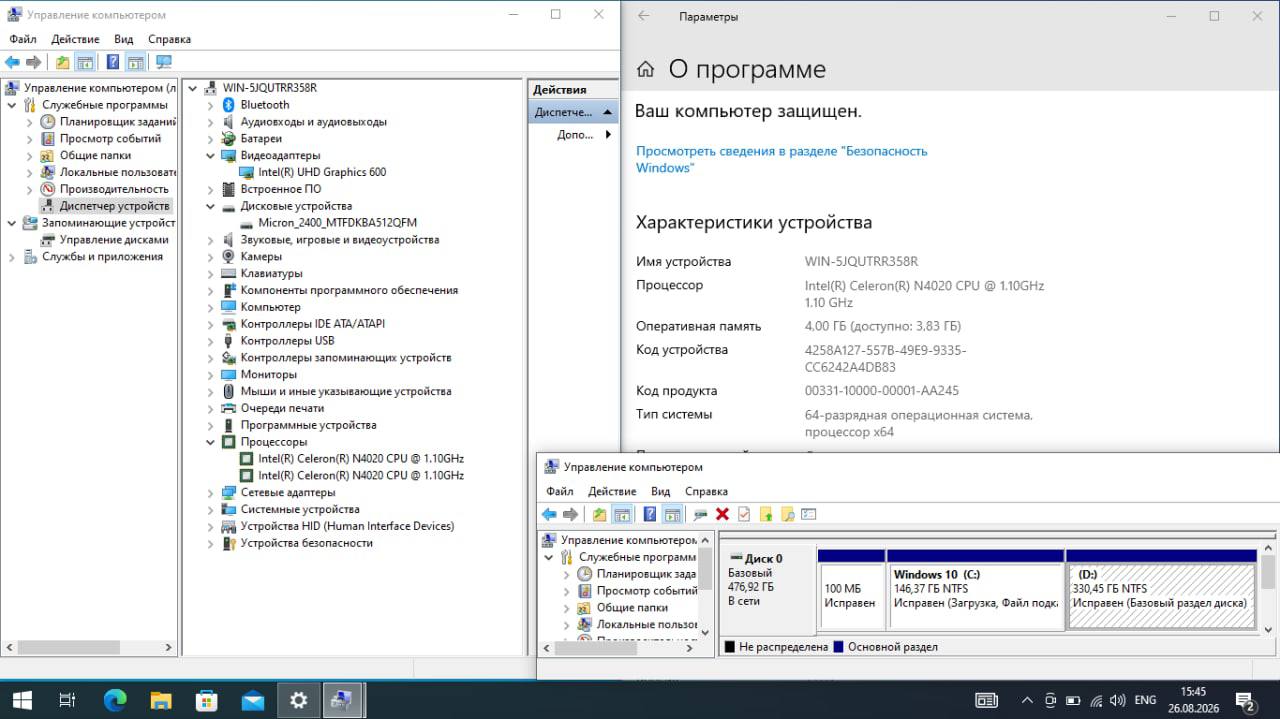Screen dimensions: 1280x719
Task: Click Диспетчер action header in Действия pane
Action: (573, 112)
